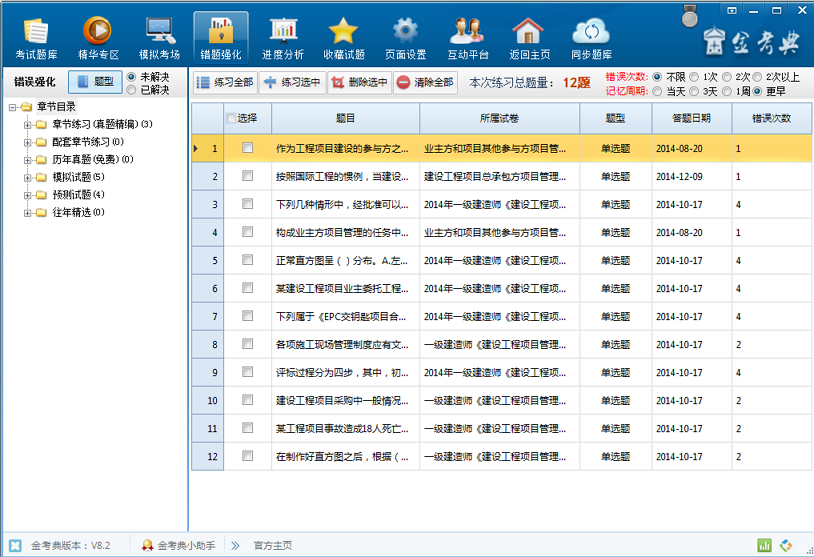Click the blue X icon in status bar
This screenshot has height=557, width=814.
point(15,545)
